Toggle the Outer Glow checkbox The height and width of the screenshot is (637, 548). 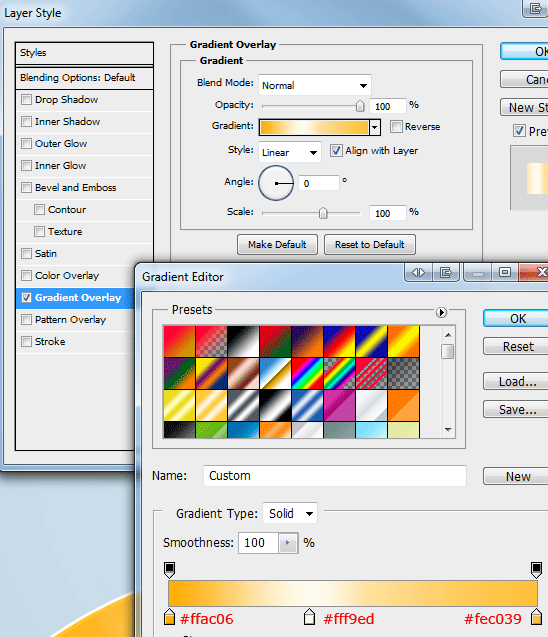26,143
